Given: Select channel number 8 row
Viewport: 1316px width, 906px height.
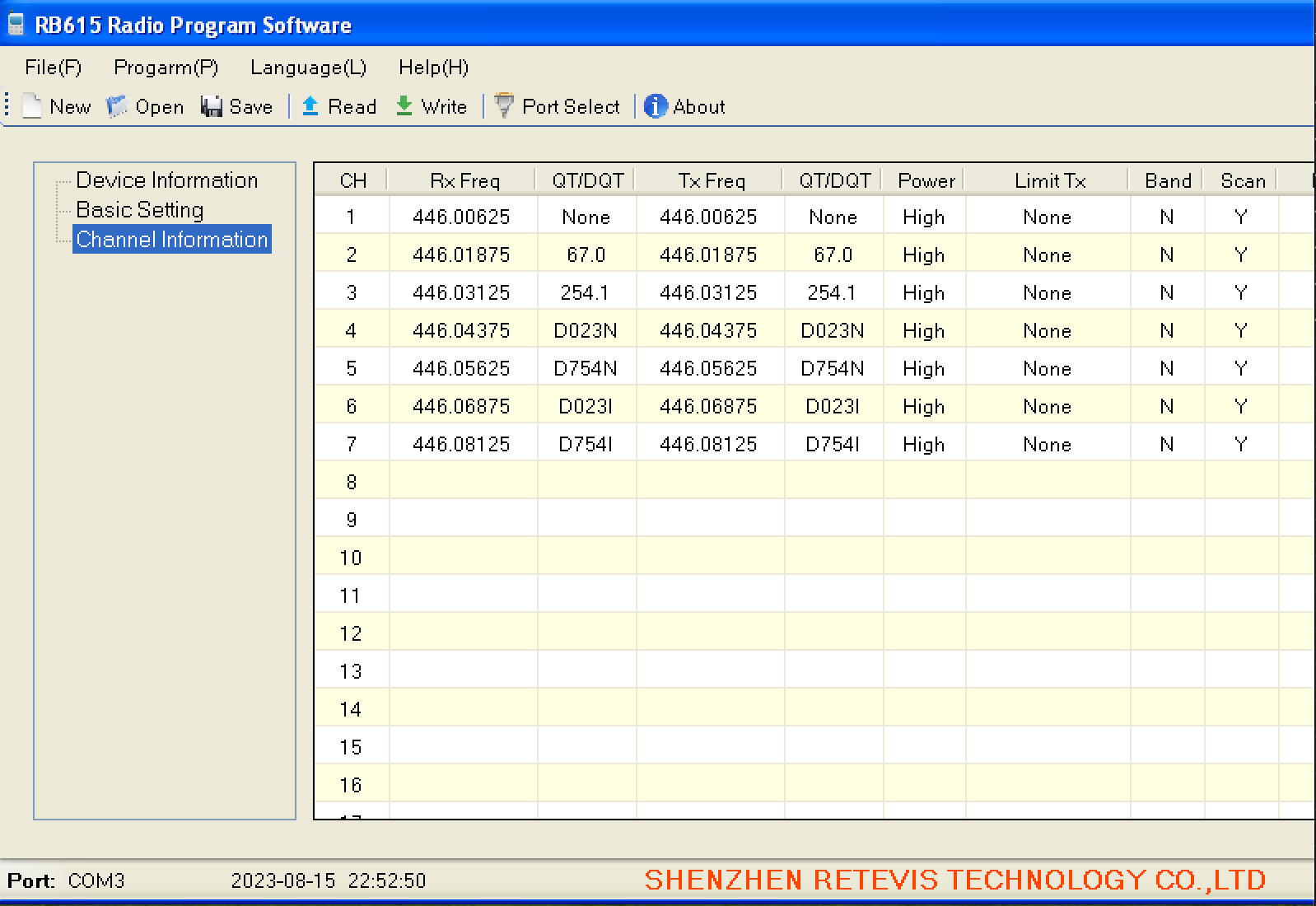Looking at the screenshot, I should pos(352,482).
